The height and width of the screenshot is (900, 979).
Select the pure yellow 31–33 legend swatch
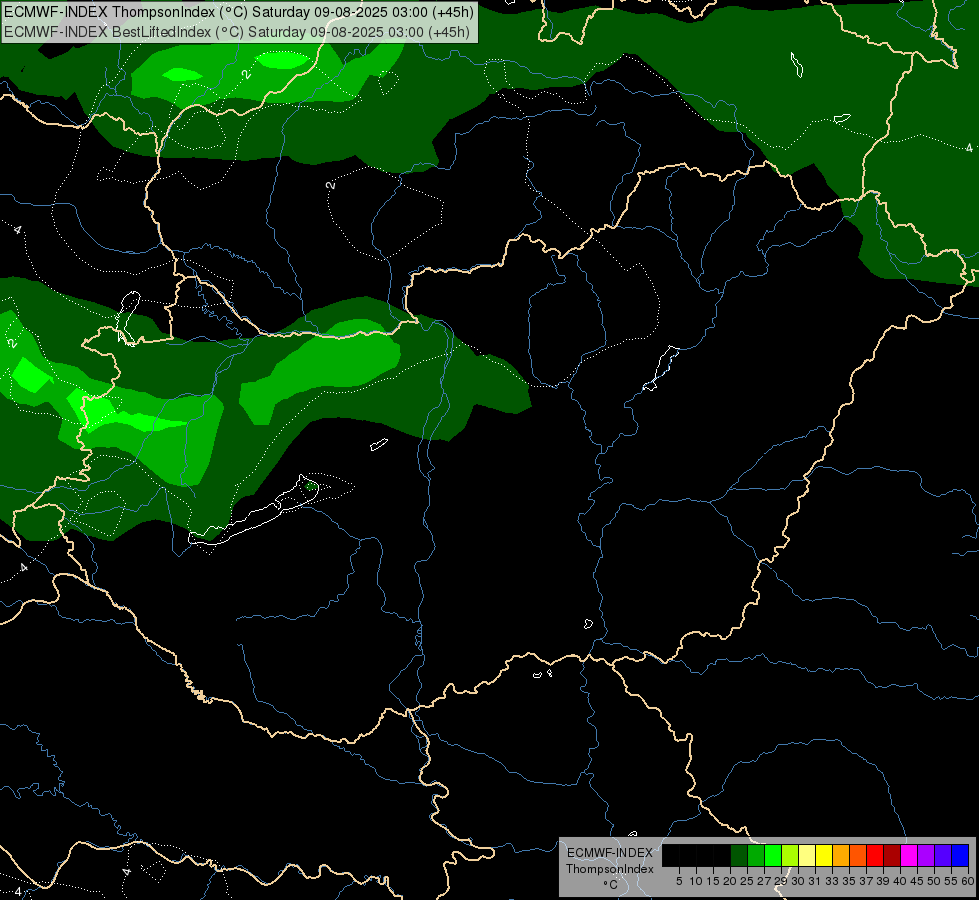[x=824, y=855]
